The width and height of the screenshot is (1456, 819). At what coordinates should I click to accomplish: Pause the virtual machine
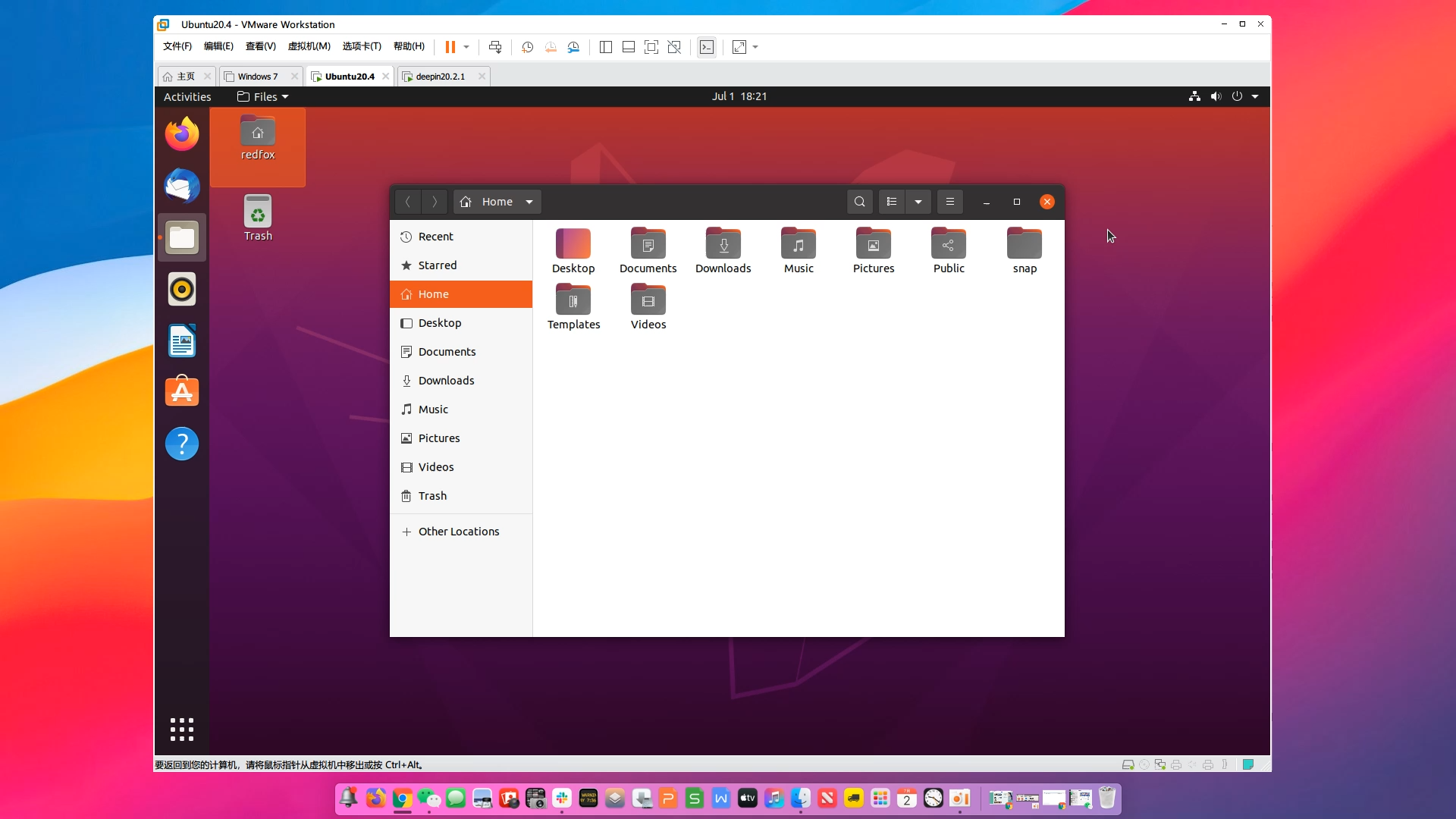[450, 47]
